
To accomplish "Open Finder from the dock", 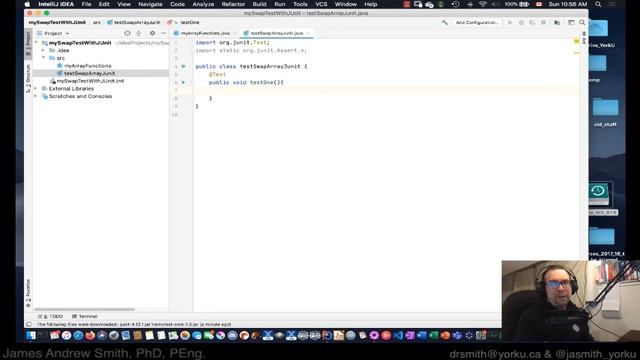I will pos(31,336).
